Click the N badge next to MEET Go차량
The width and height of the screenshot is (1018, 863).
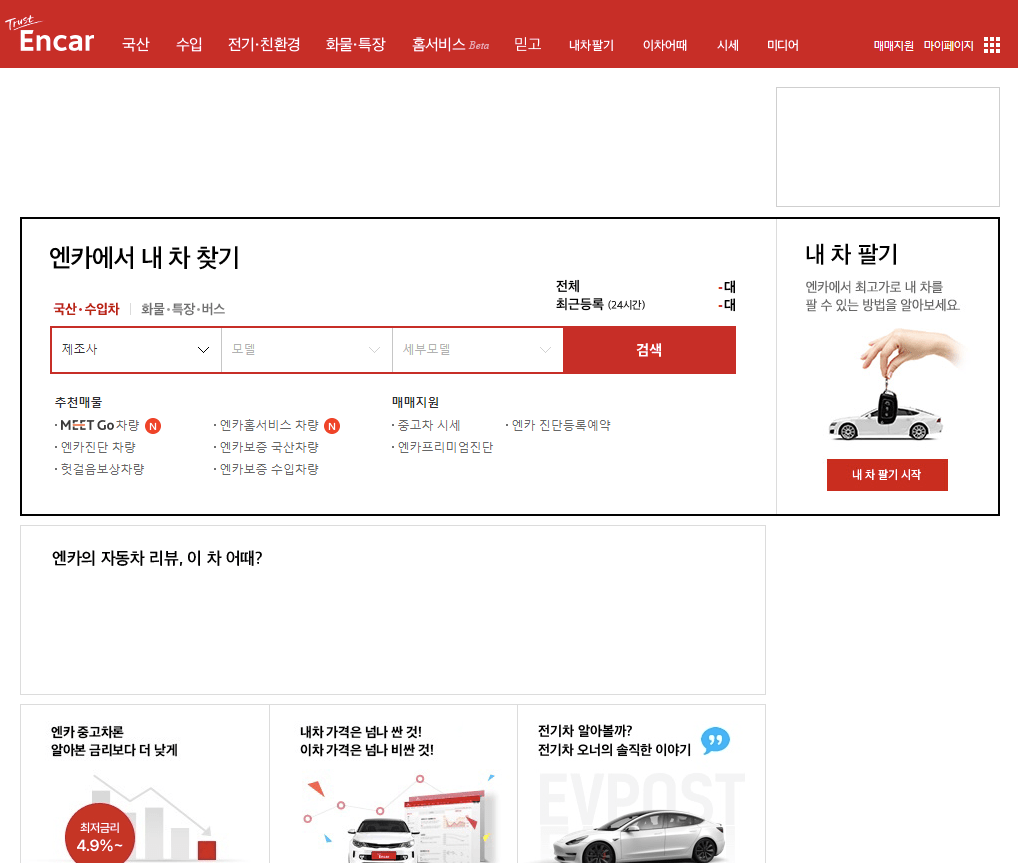[x=153, y=426]
